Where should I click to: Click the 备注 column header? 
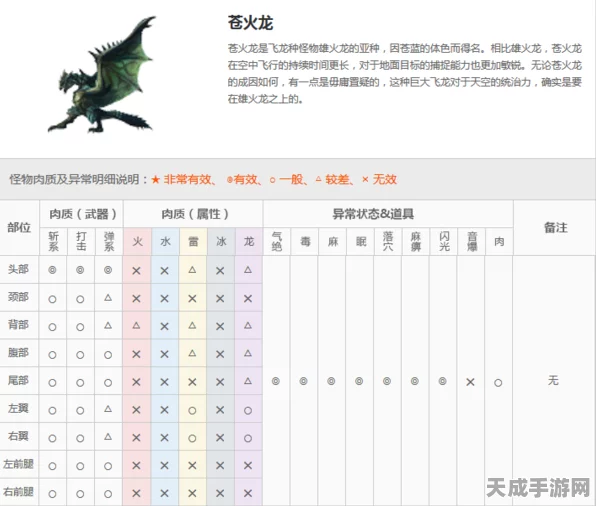point(555,227)
